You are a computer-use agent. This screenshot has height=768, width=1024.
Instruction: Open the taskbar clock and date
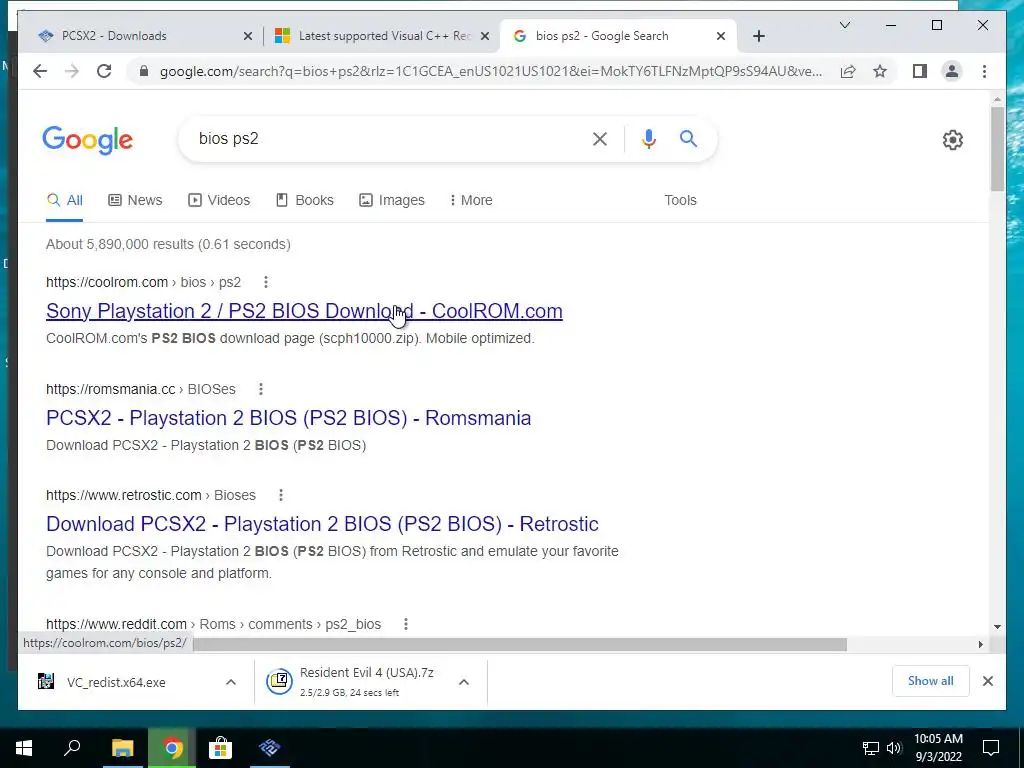pos(938,748)
